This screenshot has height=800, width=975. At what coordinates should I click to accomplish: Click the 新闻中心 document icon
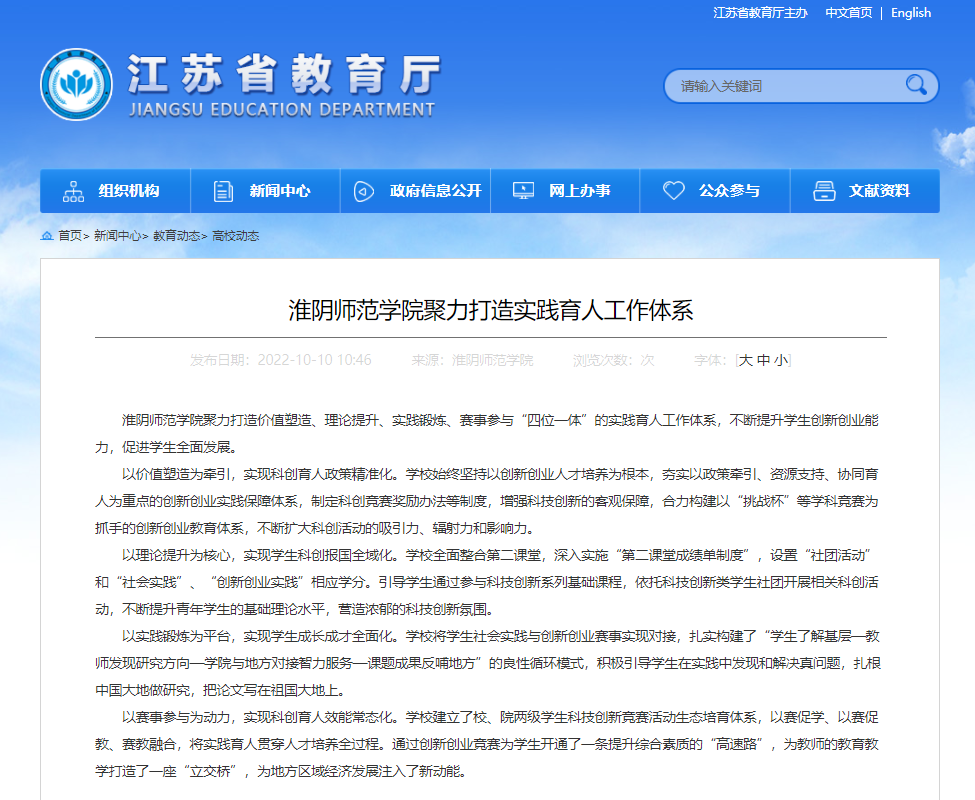223,191
